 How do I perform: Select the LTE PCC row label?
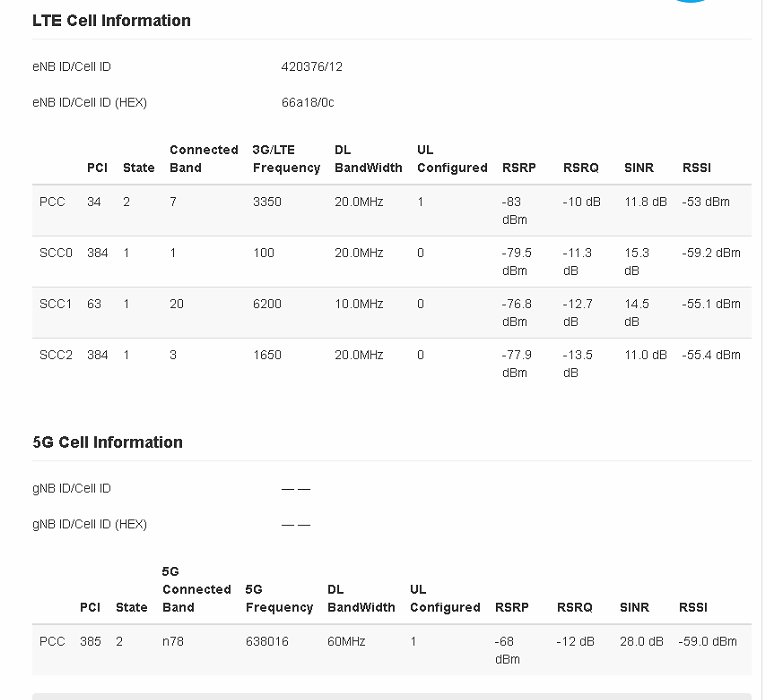(52, 202)
